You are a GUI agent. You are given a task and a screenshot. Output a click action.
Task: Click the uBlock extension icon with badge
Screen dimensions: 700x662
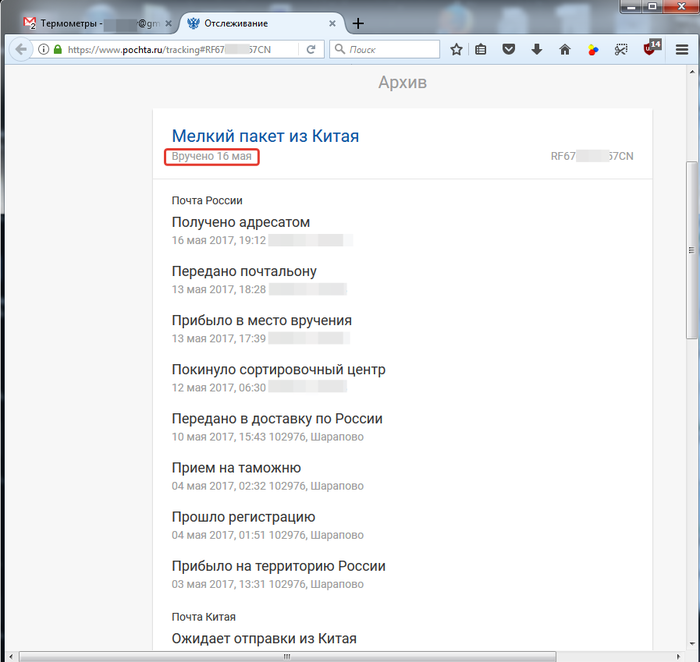tap(651, 48)
